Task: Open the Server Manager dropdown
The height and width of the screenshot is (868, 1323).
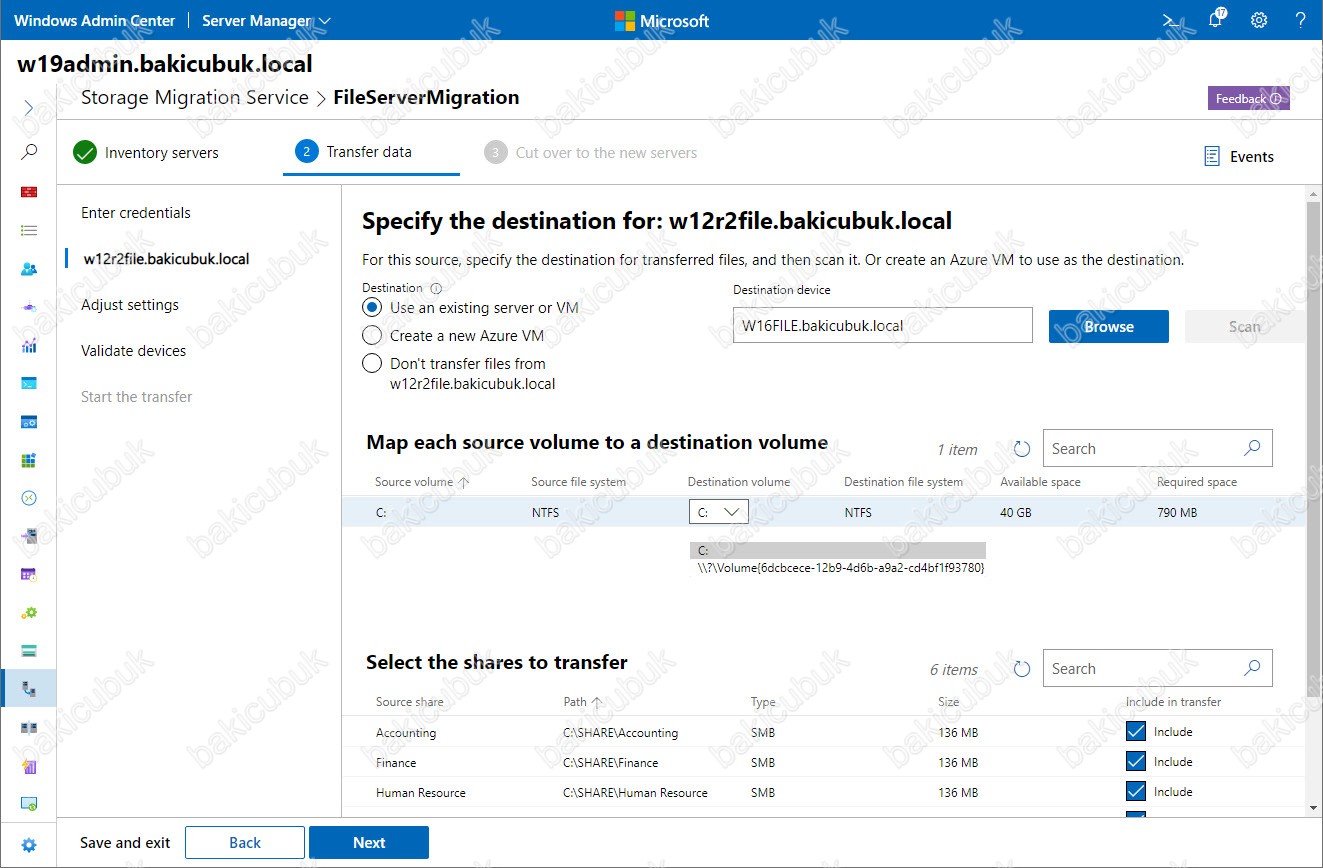Action: click(266, 20)
